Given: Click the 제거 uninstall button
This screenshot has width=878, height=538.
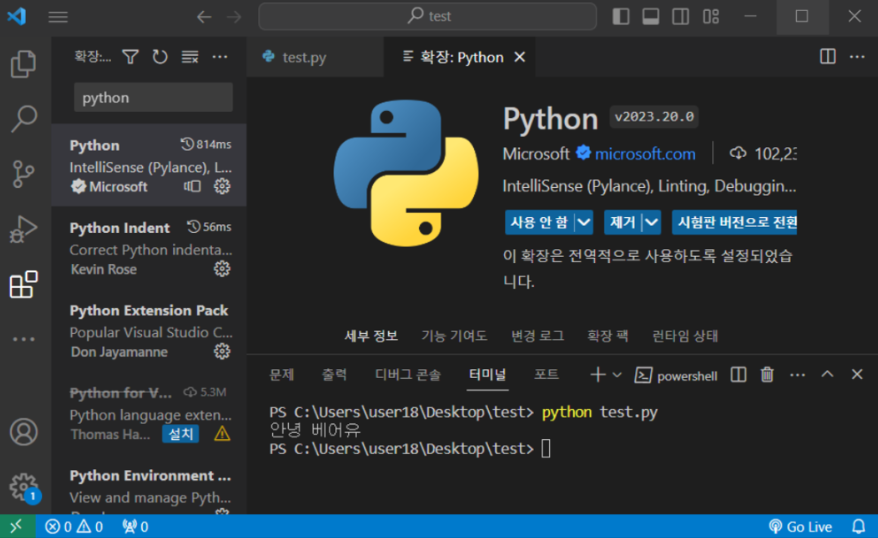Looking at the screenshot, I should pyautogui.click(x=623, y=222).
